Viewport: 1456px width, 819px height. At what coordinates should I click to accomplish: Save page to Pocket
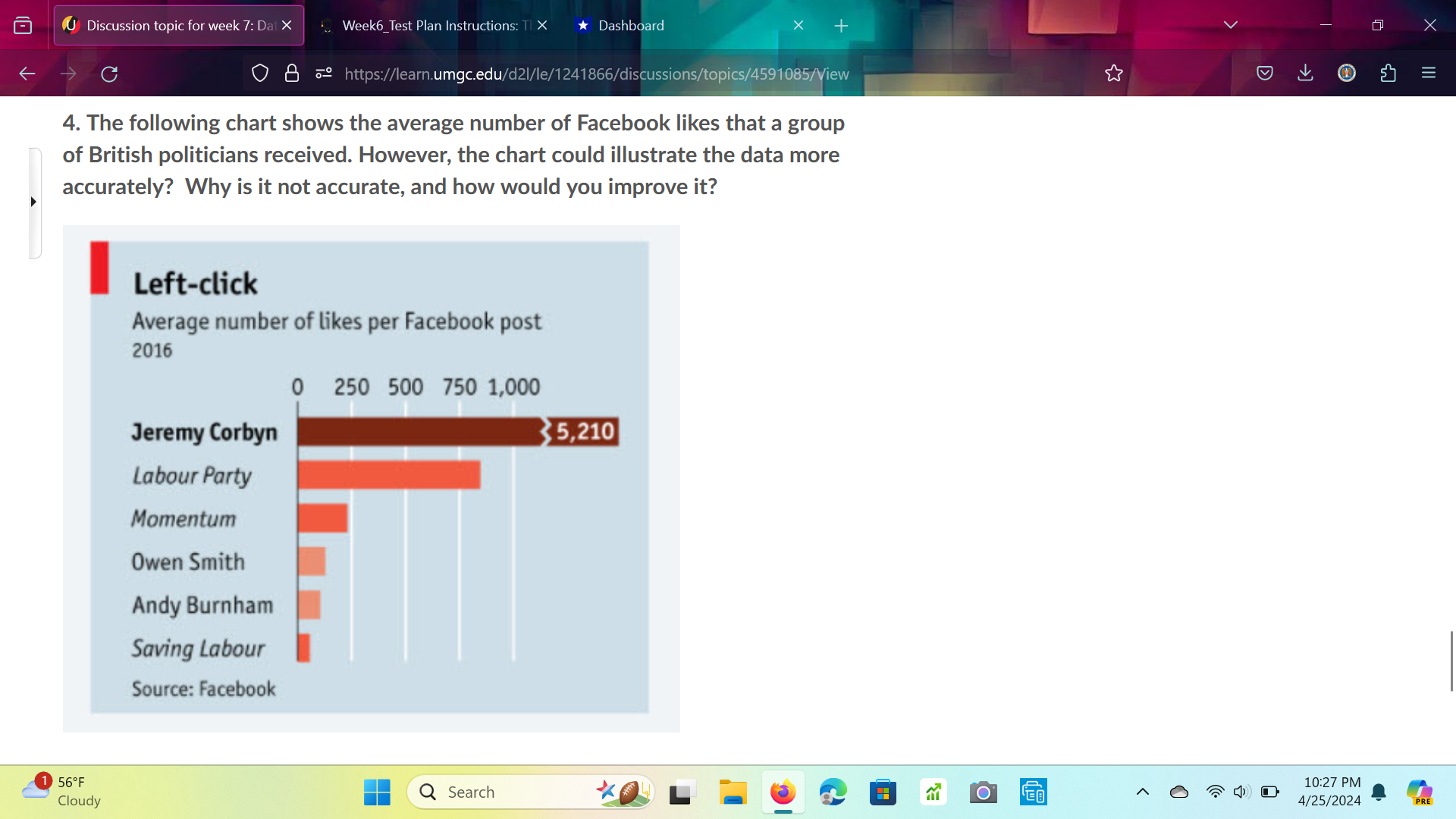tap(1265, 73)
